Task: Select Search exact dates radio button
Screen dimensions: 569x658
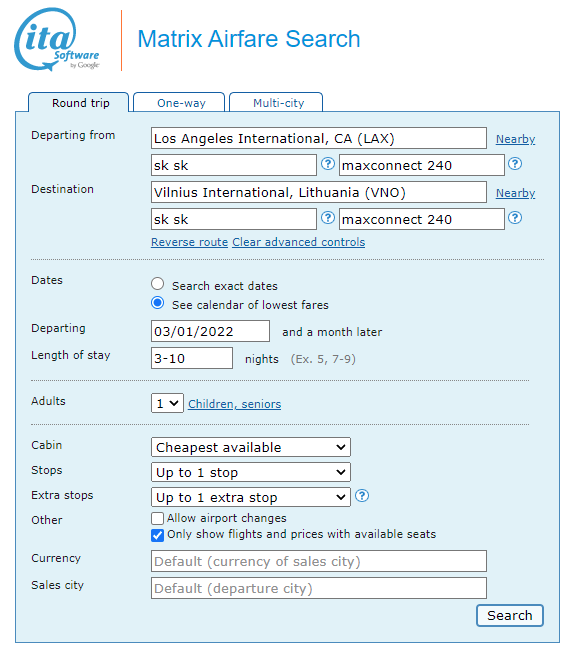Action: click(x=158, y=284)
